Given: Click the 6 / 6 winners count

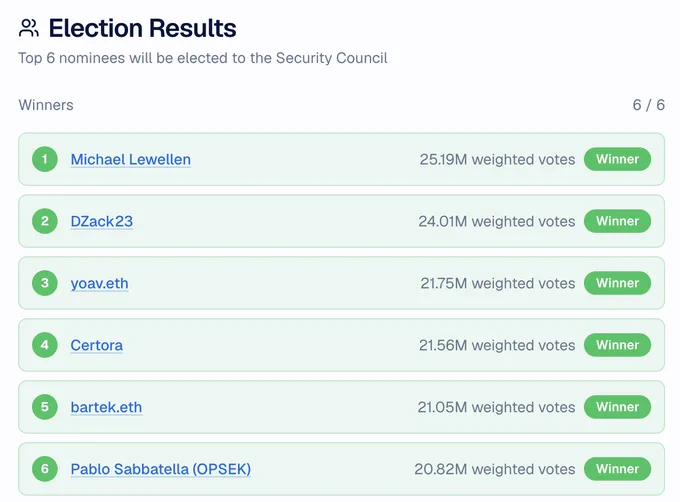Looking at the screenshot, I should click(648, 105).
